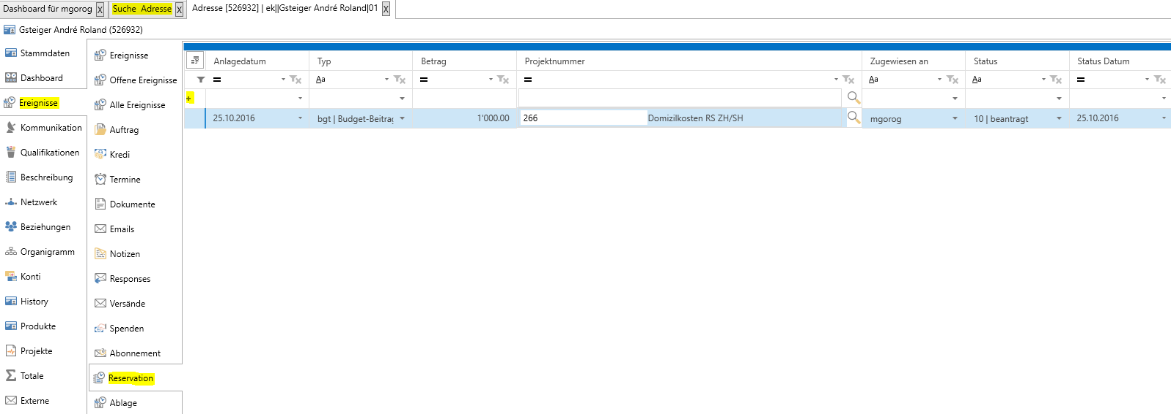Image resolution: width=1171 pixels, height=414 pixels.
Task: Open the grid column chooser icon
Action: click(195, 61)
